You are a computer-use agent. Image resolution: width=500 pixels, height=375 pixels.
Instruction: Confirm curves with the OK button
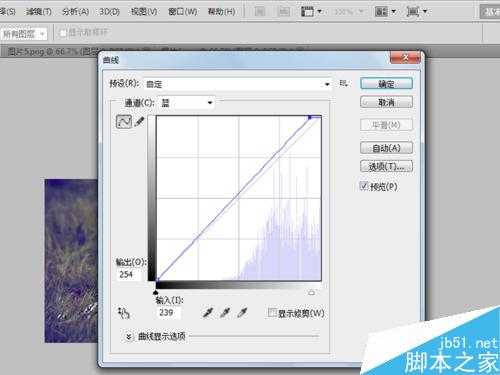point(386,84)
